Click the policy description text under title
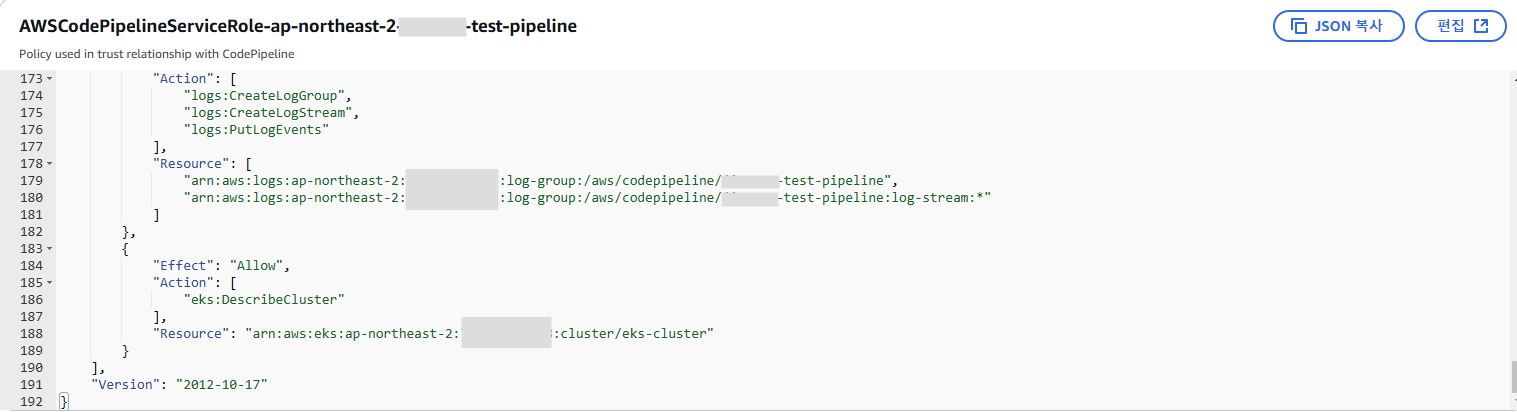The height and width of the screenshot is (412, 1517). click(156, 54)
